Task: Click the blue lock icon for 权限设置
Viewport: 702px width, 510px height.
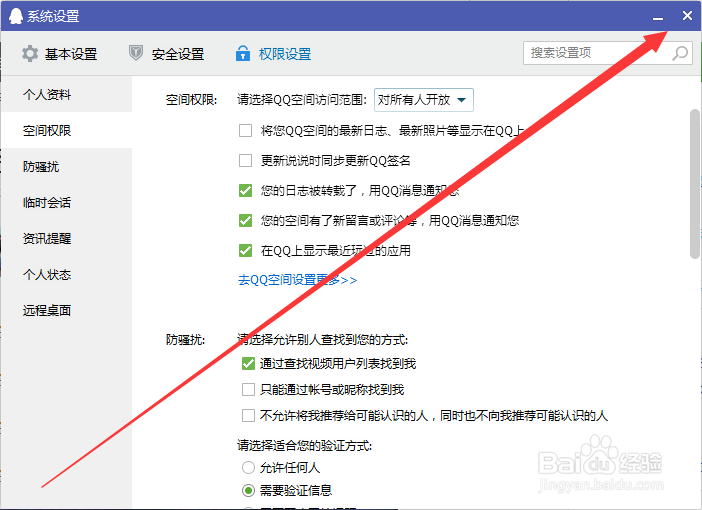Action: click(x=243, y=53)
